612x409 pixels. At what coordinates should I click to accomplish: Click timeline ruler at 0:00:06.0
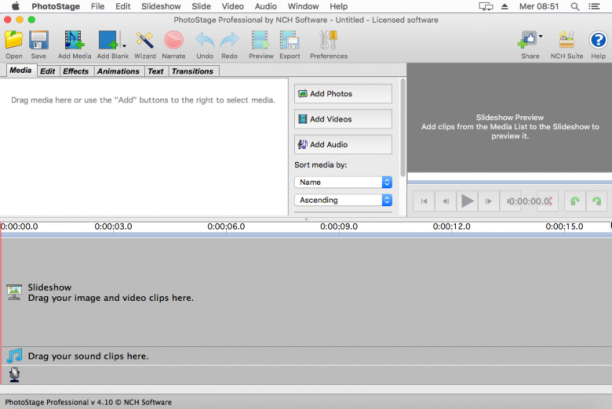tap(226, 227)
